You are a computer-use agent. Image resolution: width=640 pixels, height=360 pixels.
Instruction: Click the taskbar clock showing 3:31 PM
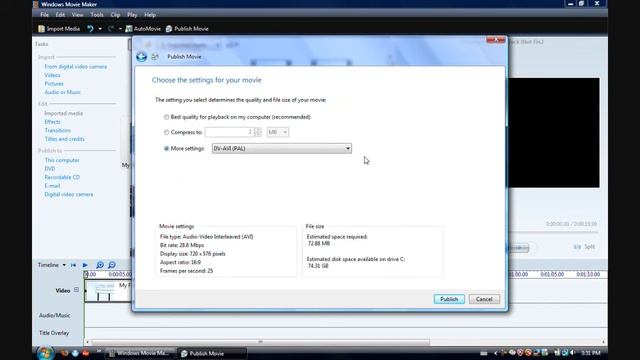point(591,353)
